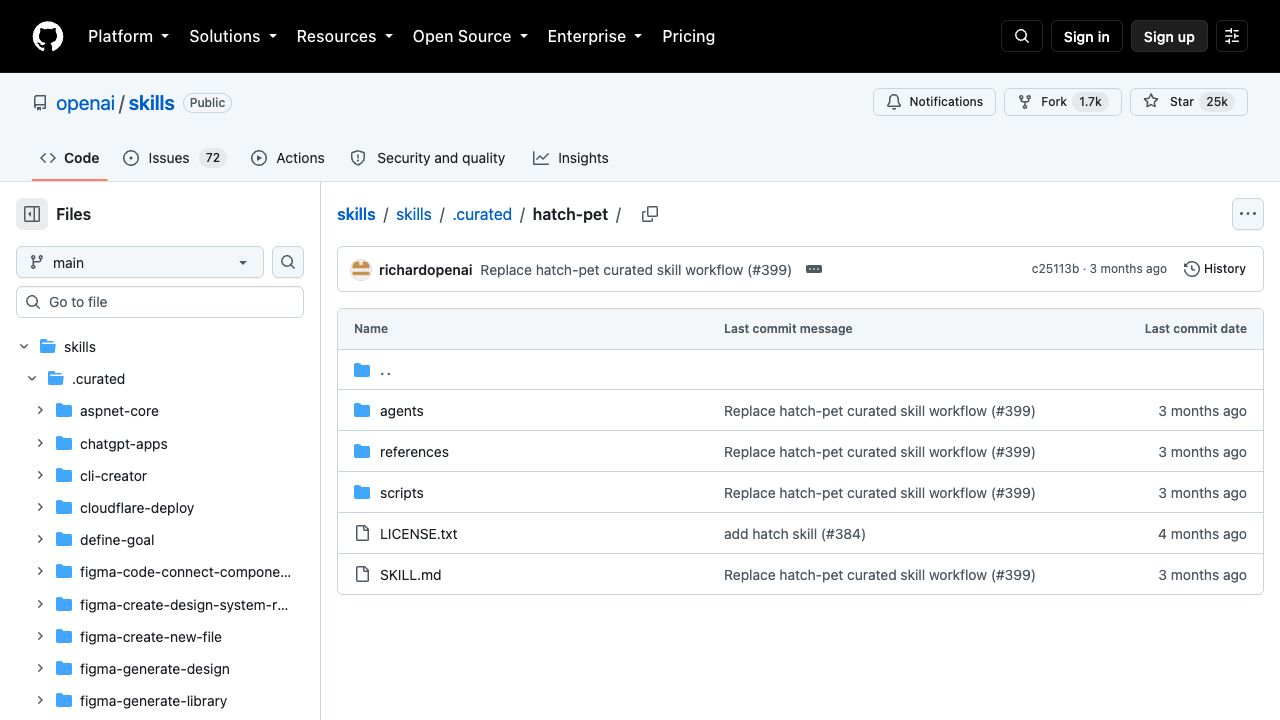Open the Open Source menu
This screenshot has width=1280, height=720.
pos(470,36)
